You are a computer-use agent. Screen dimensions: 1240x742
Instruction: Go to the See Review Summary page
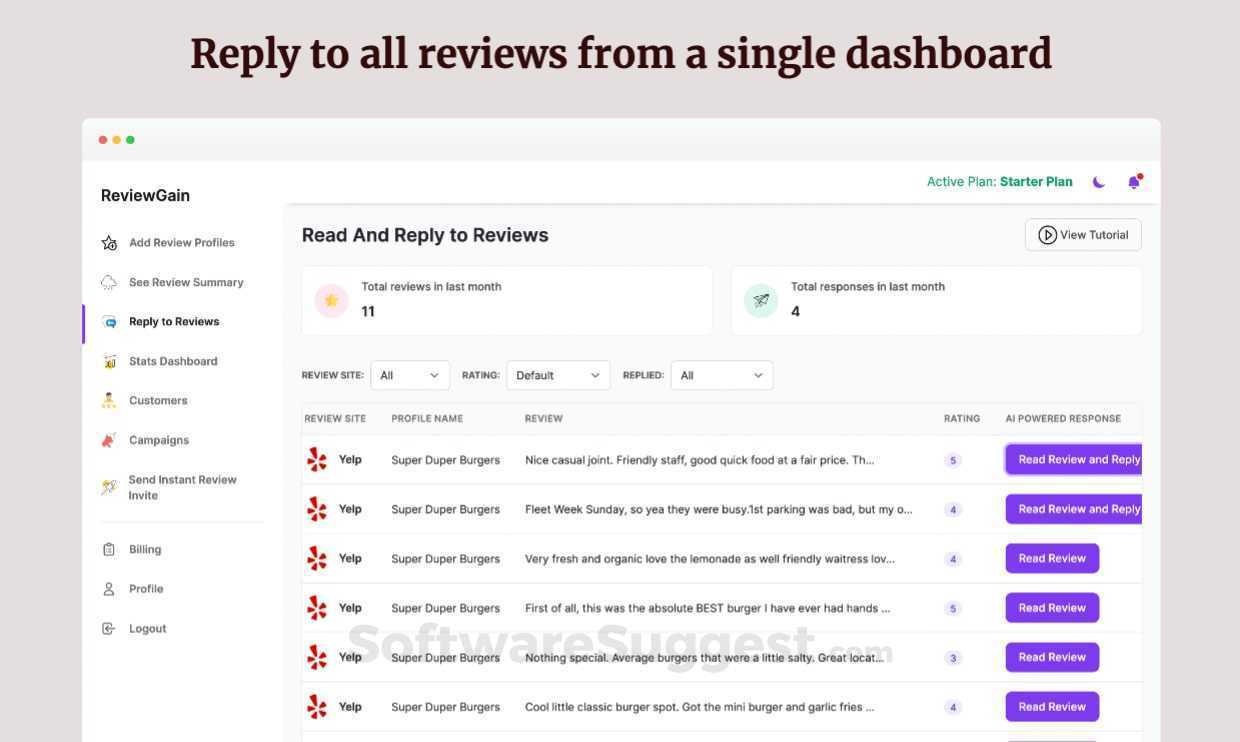(185, 282)
